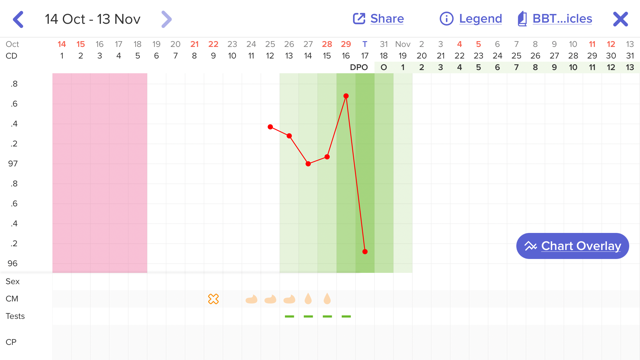This screenshot has width=640, height=360.
Task: Open the BBT articles book icon
Action: pyautogui.click(x=522, y=19)
